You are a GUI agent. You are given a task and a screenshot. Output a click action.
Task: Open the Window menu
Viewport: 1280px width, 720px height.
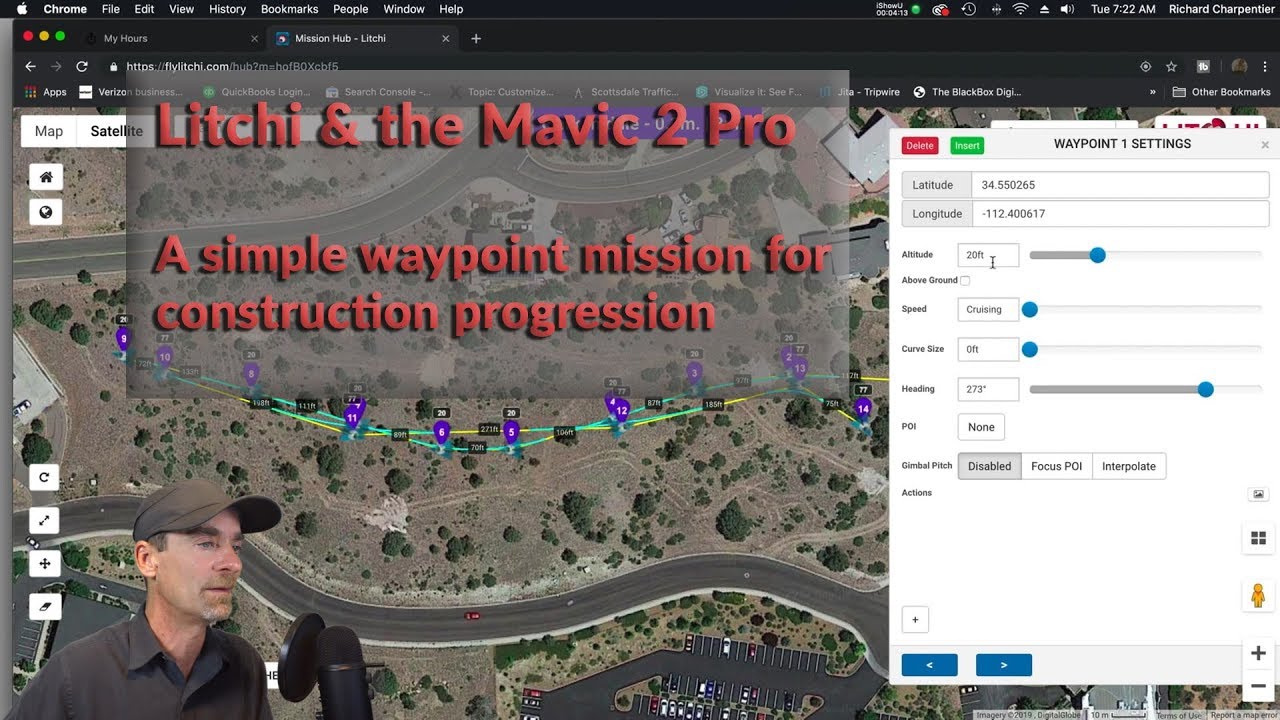tap(404, 9)
